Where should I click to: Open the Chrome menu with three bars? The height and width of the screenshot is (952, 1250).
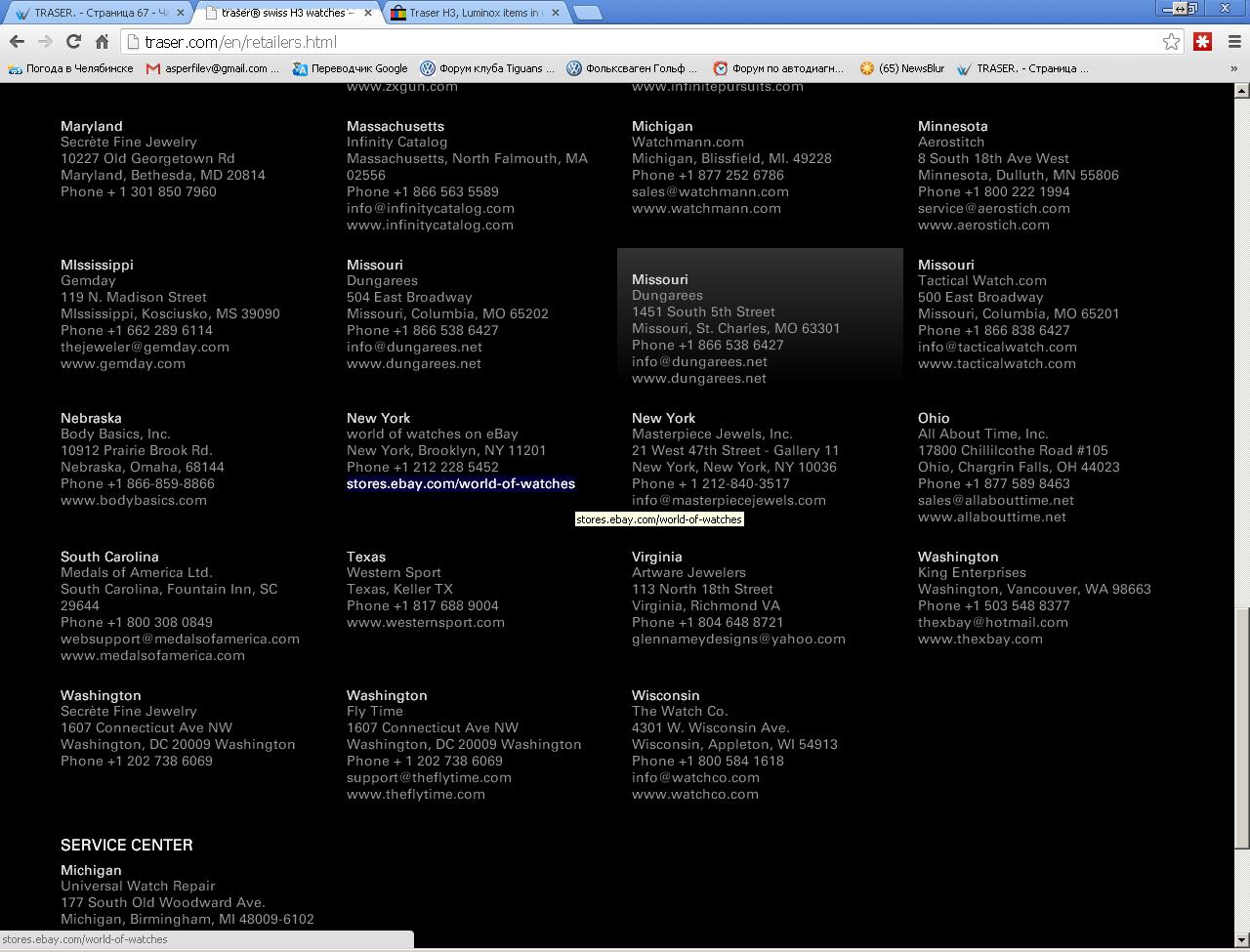[1233, 42]
